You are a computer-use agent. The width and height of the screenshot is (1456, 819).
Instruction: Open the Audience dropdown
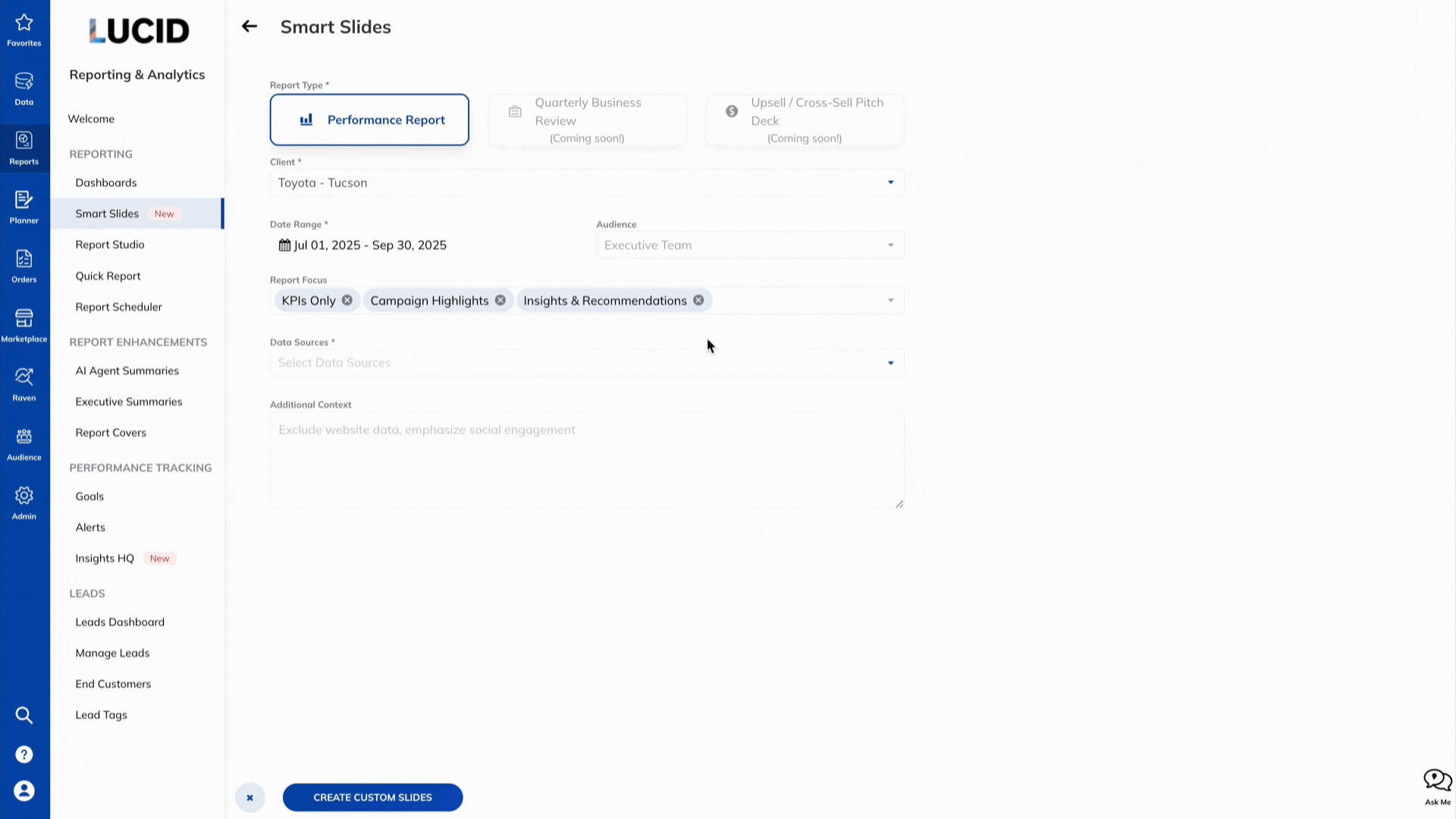click(x=749, y=245)
